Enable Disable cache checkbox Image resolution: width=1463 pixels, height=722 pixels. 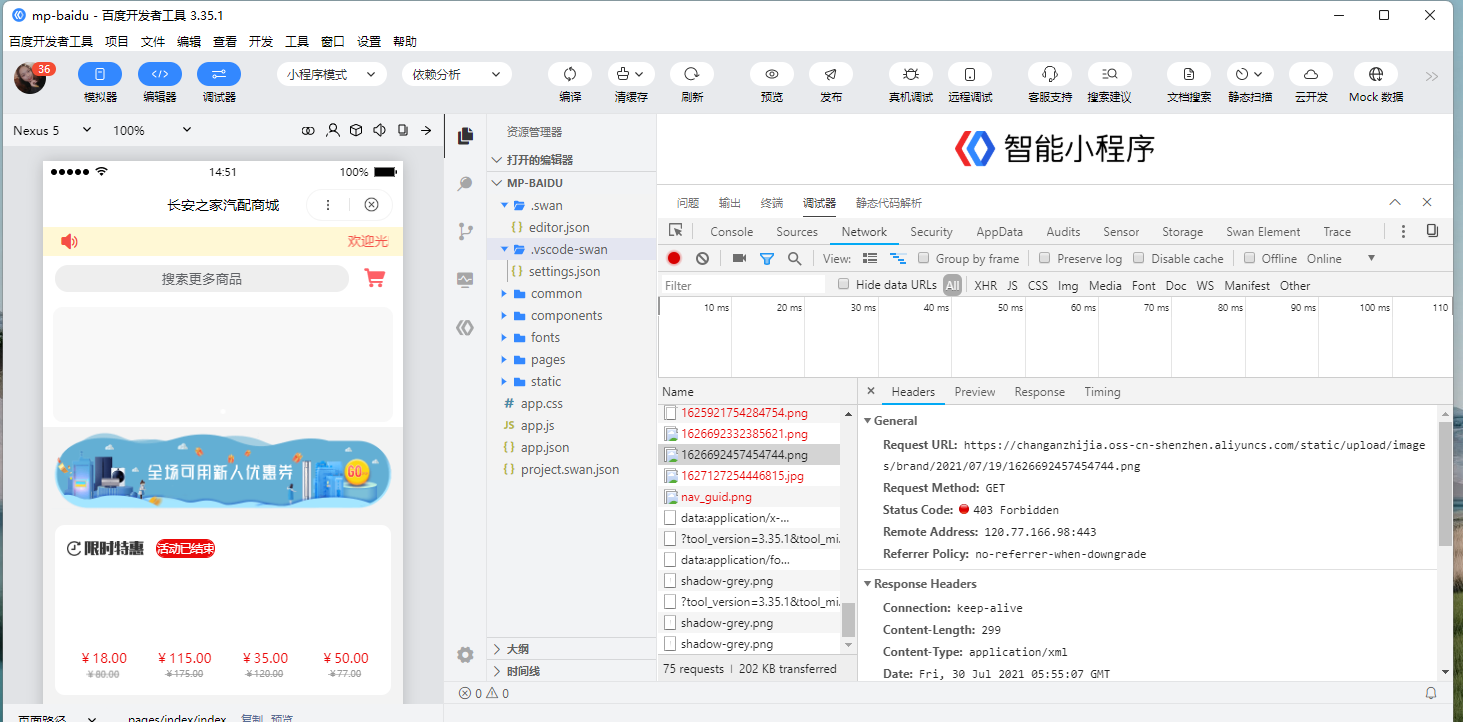click(1138, 258)
